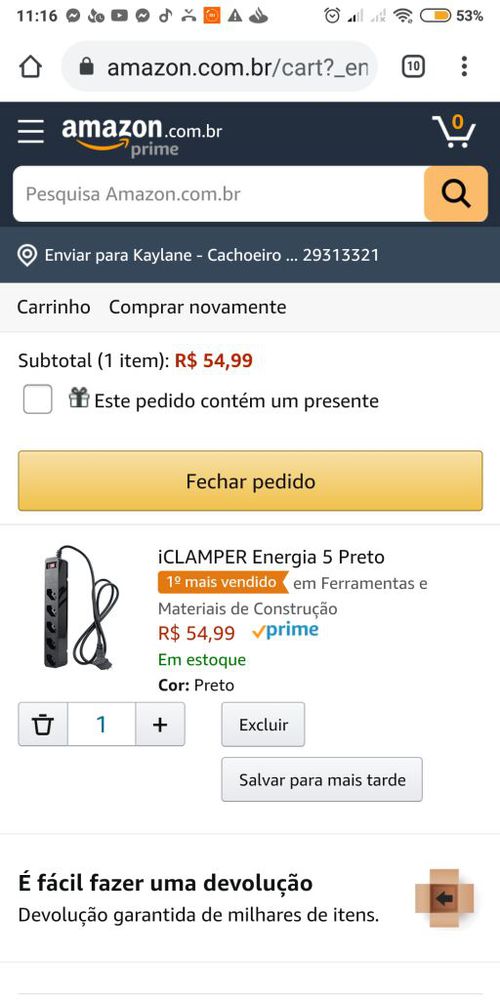The image size is (500, 1000).
Task: Open the Amazon hamburger menu
Action: click(31, 131)
